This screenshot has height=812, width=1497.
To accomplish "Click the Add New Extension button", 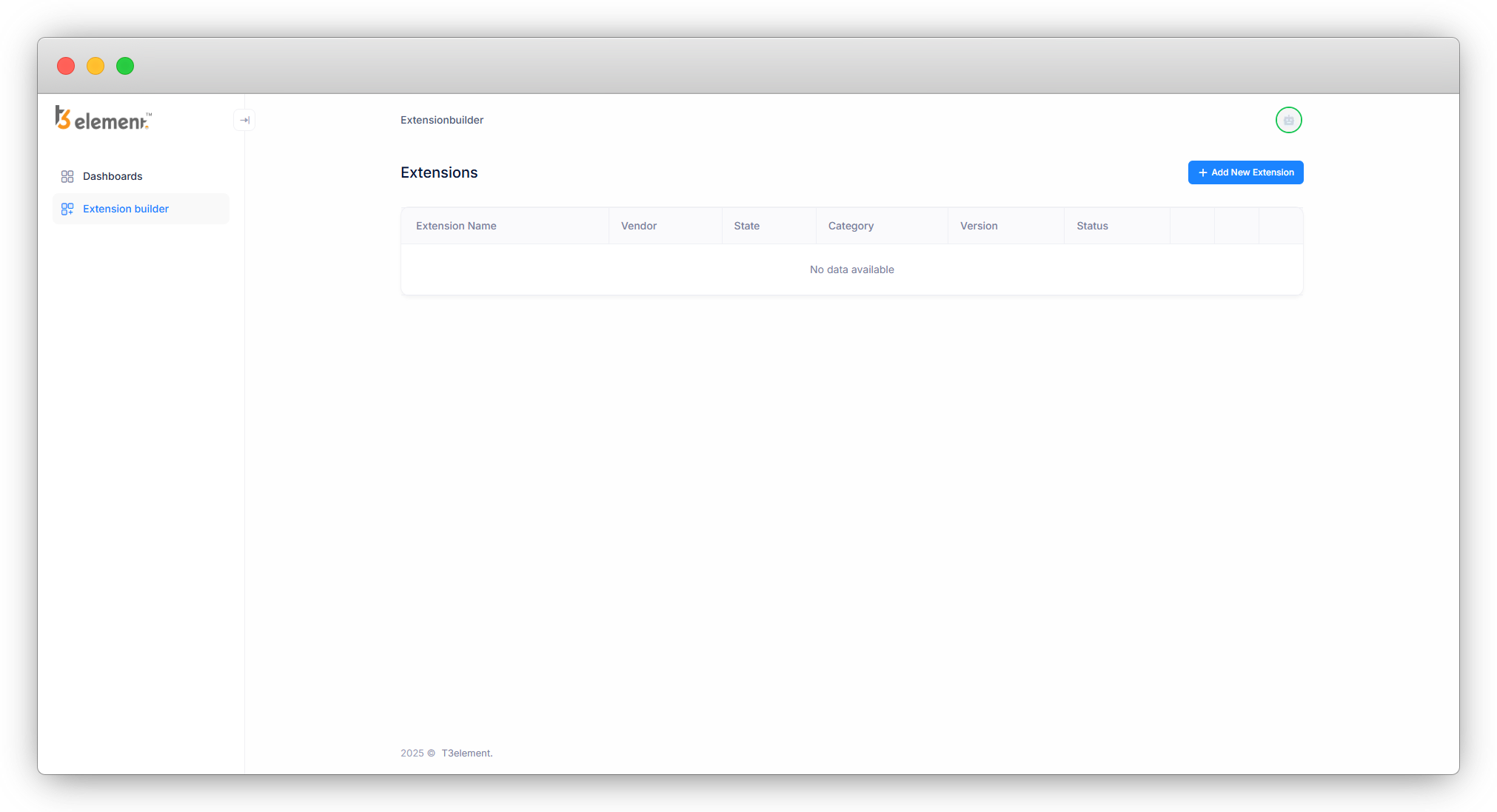I will (x=1245, y=172).
